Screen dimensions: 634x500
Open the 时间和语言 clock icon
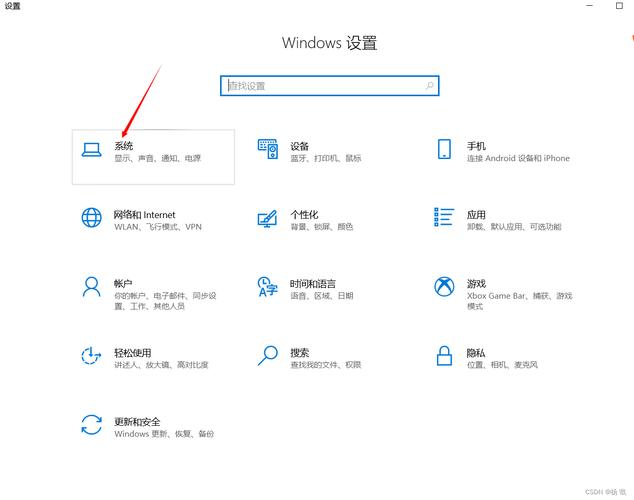[267, 287]
